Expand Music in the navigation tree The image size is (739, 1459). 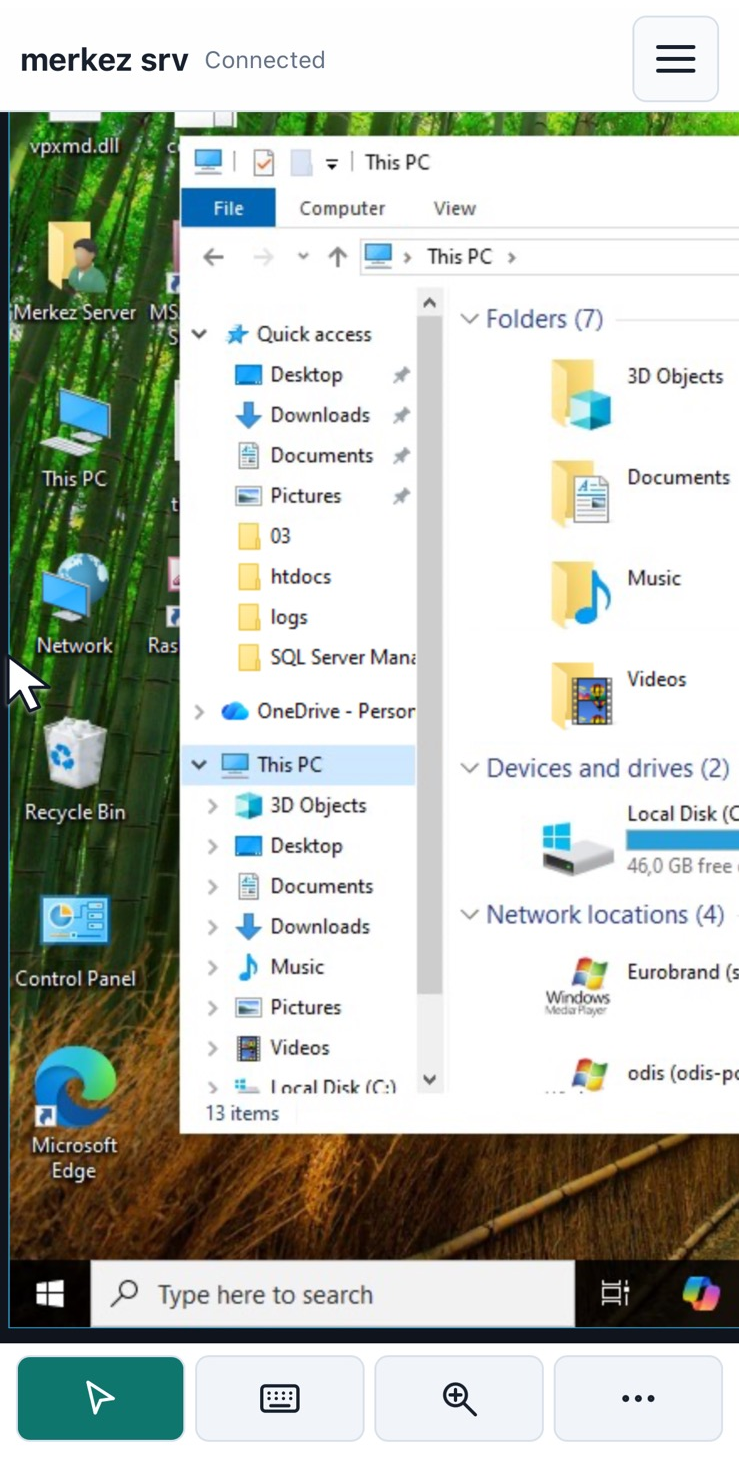[x=212, y=968]
